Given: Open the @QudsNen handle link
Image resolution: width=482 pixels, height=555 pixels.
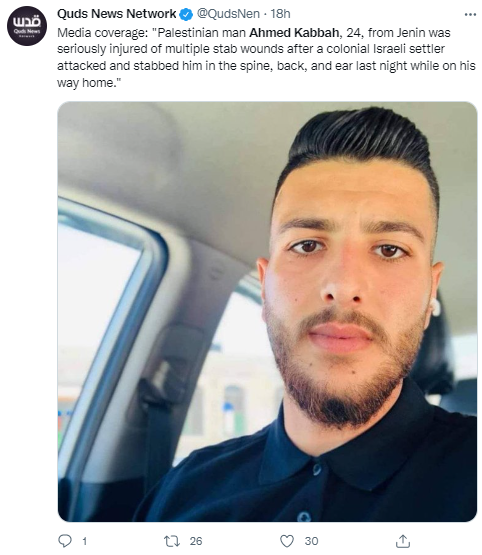Looking at the screenshot, I should (x=228, y=14).
